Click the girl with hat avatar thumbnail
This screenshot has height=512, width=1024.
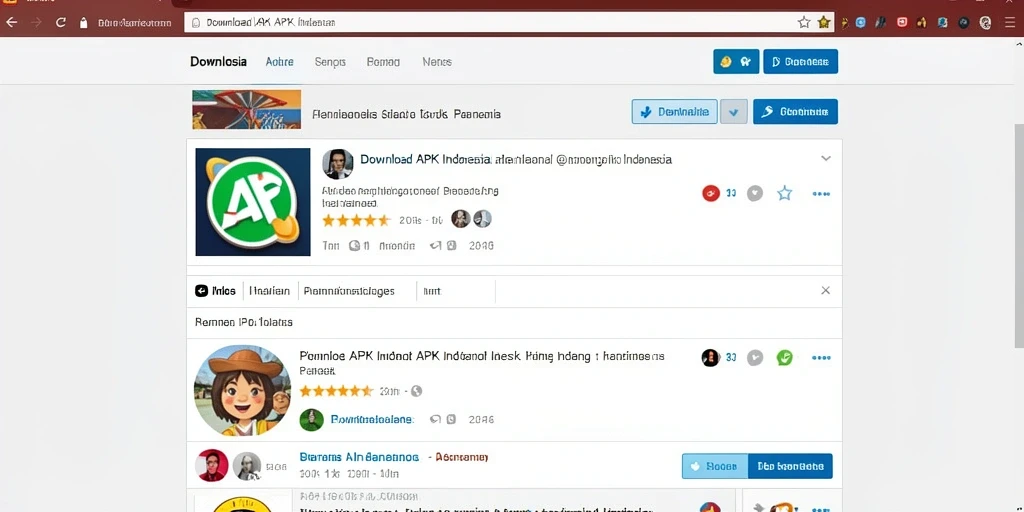(x=242, y=390)
